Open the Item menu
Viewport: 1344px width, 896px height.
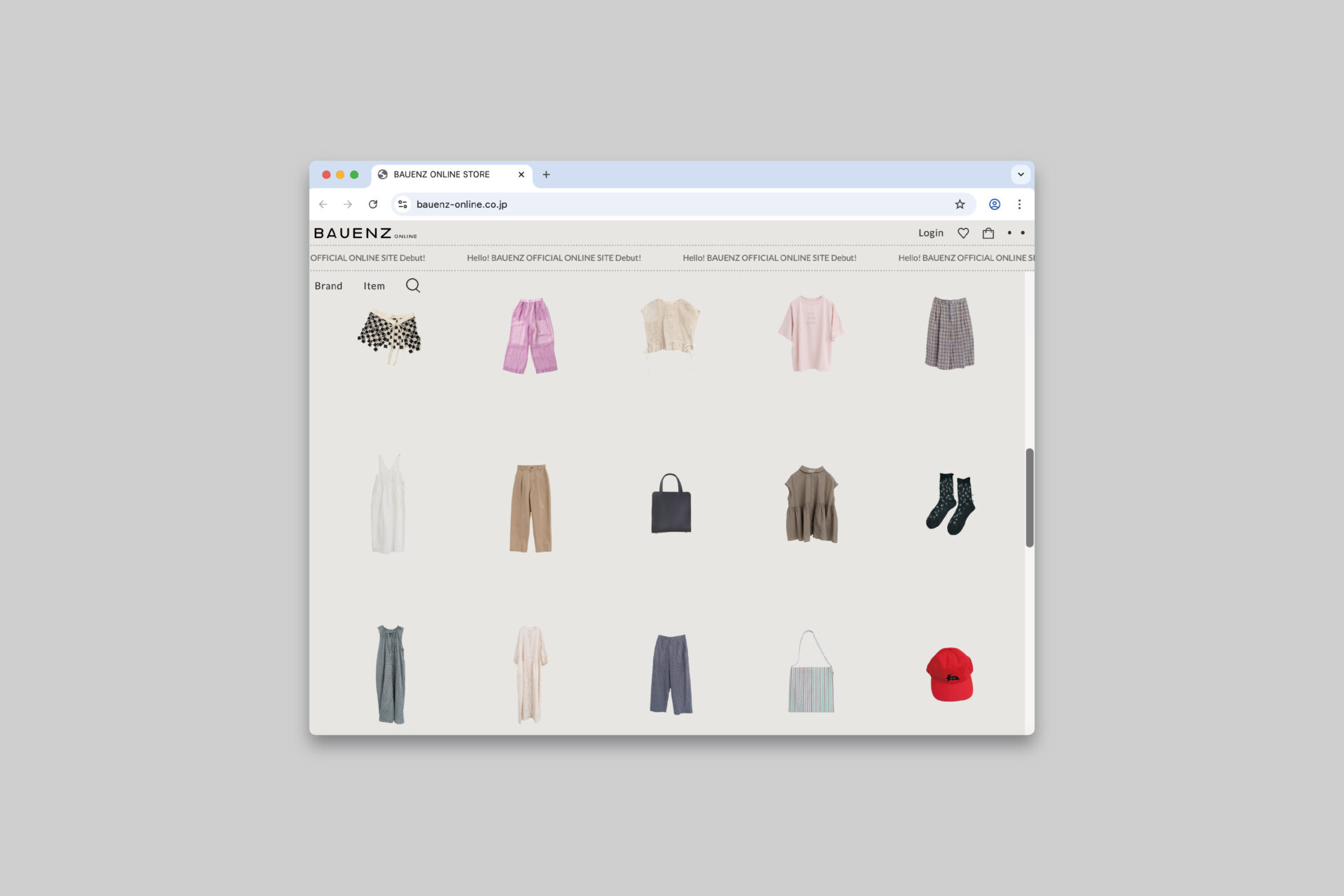click(374, 286)
